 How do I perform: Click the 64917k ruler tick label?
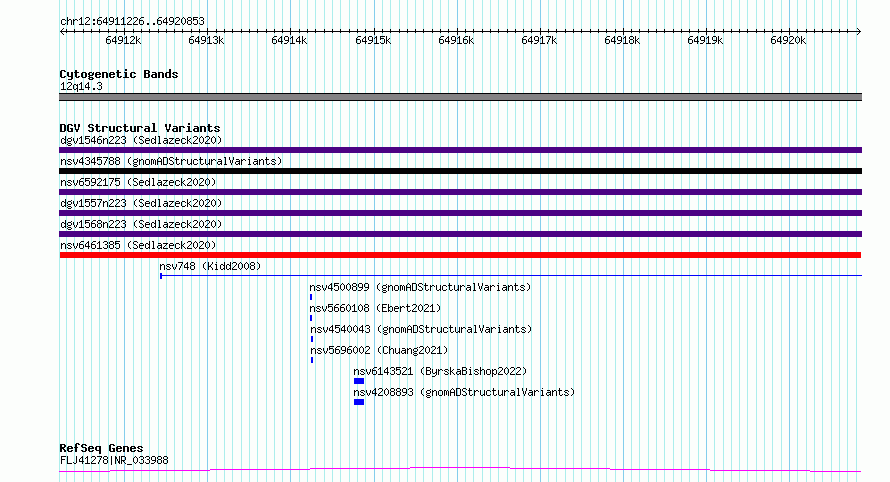click(539, 40)
